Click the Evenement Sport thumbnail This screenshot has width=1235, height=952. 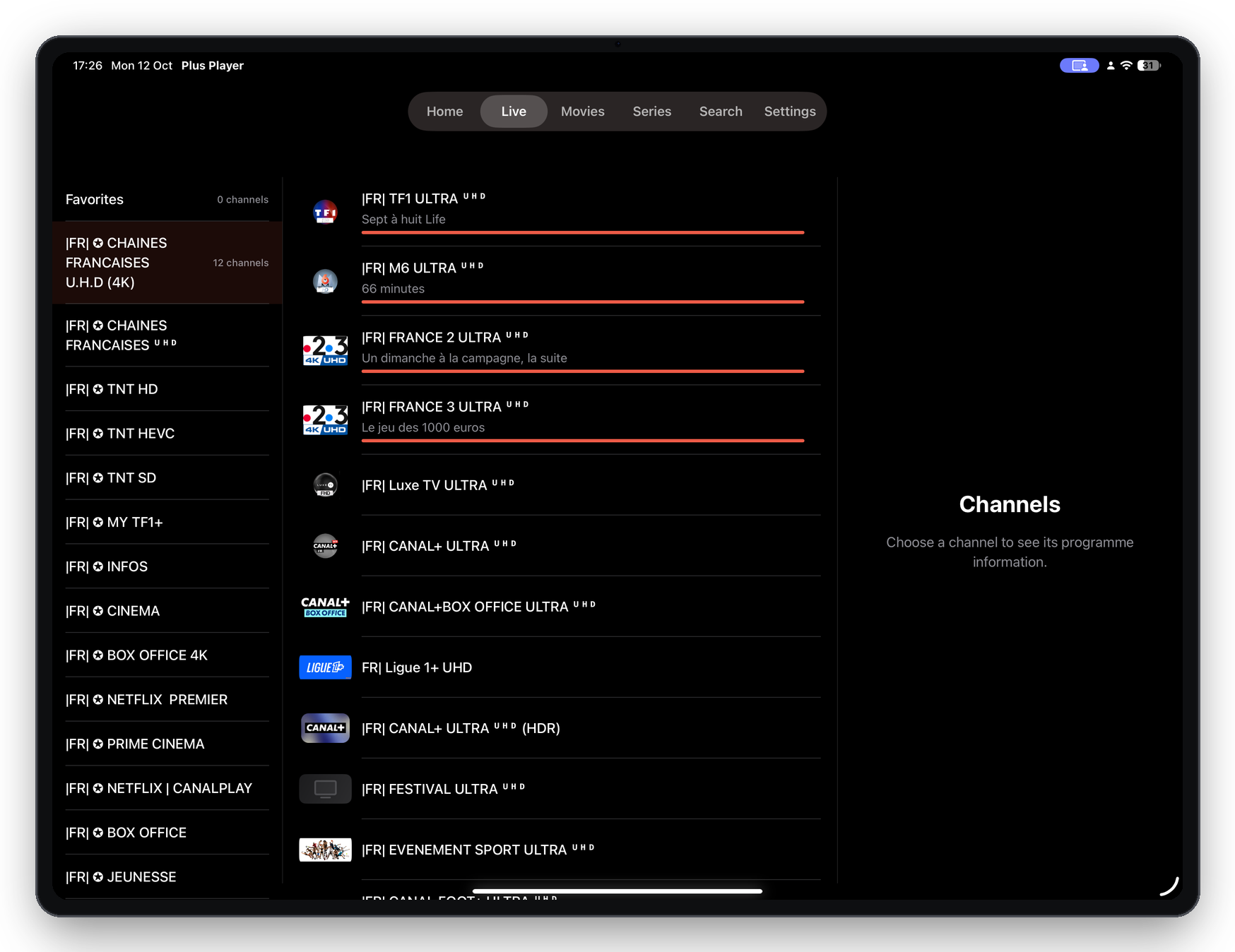pyautogui.click(x=325, y=850)
